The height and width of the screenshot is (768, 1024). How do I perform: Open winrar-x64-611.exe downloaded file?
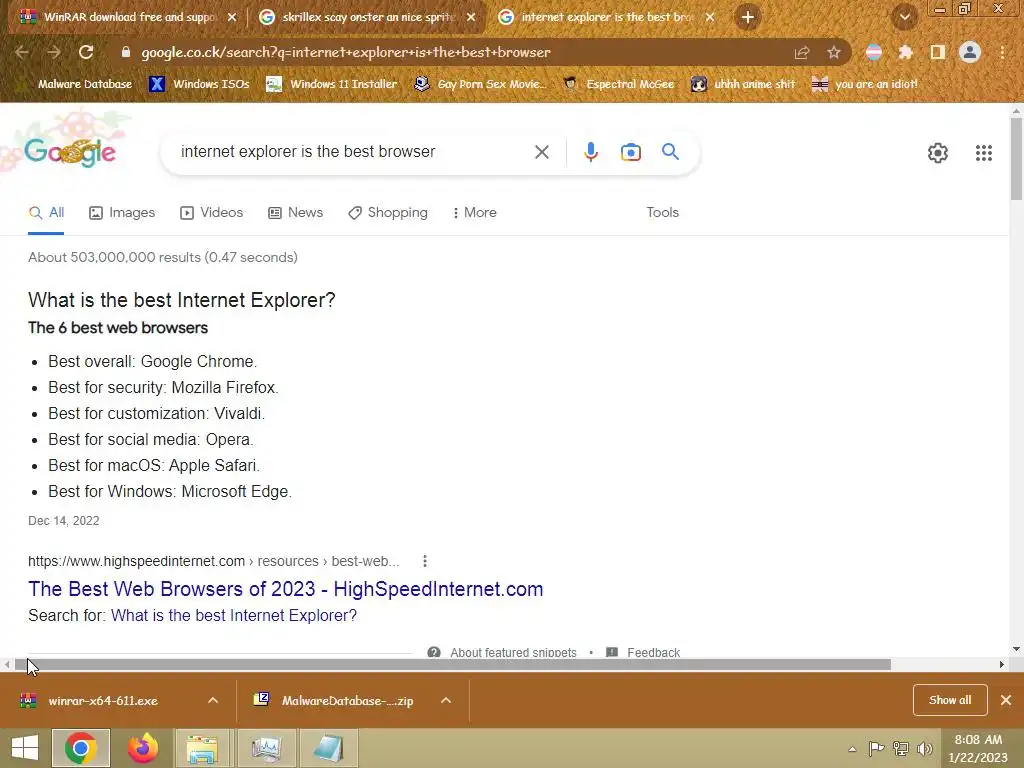coord(103,700)
